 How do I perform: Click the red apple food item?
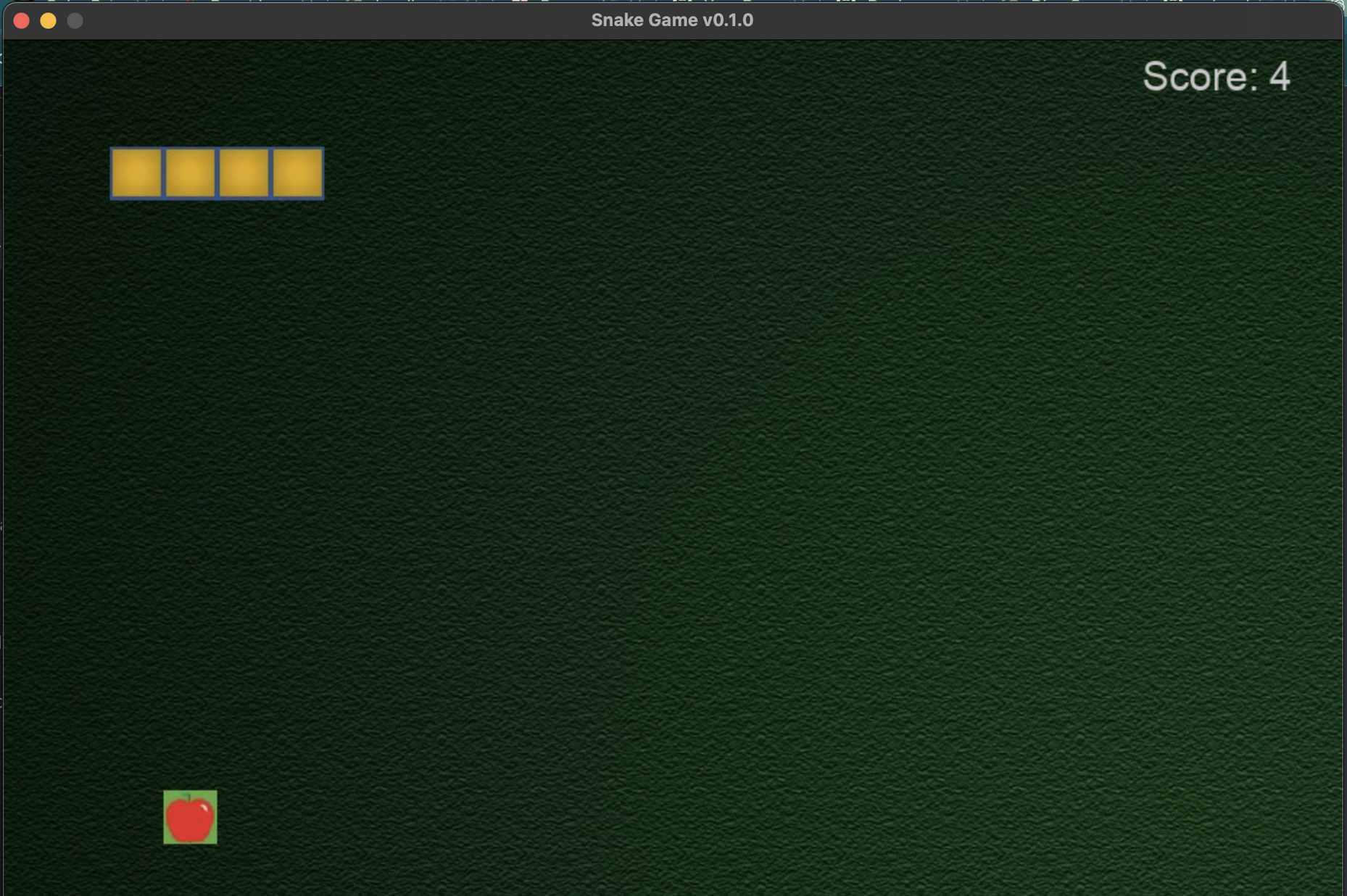pyautogui.click(x=189, y=819)
